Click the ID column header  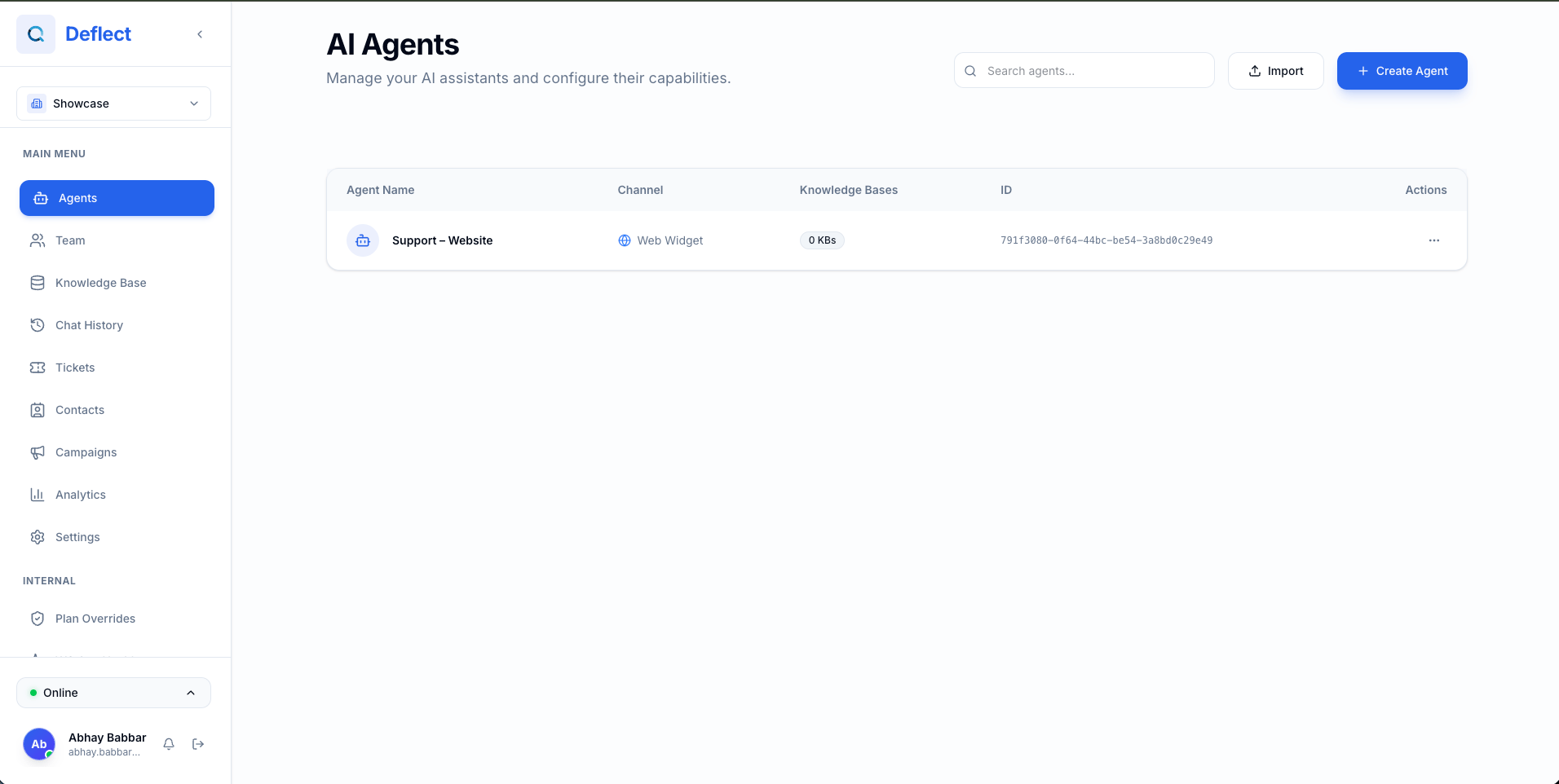pos(1006,190)
